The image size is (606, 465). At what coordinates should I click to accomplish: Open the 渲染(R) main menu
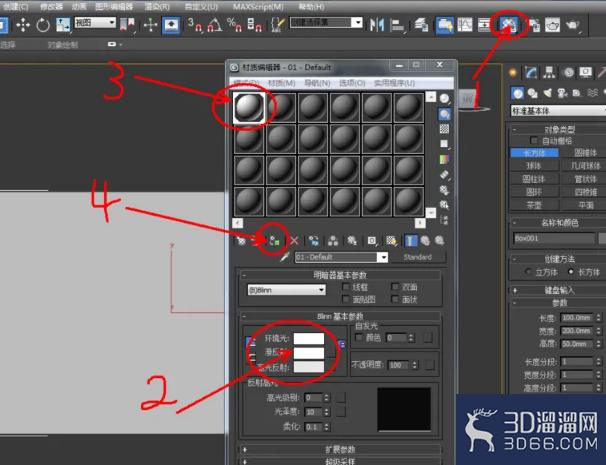coord(157,7)
